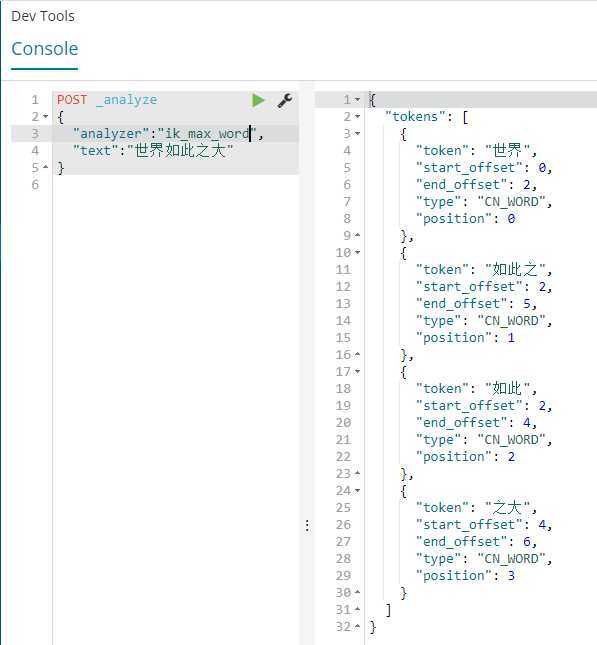The height and width of the screenshot is (645, 597).
Task: Place cursor in the ik_max_word analyzer line
Action: 168,134
